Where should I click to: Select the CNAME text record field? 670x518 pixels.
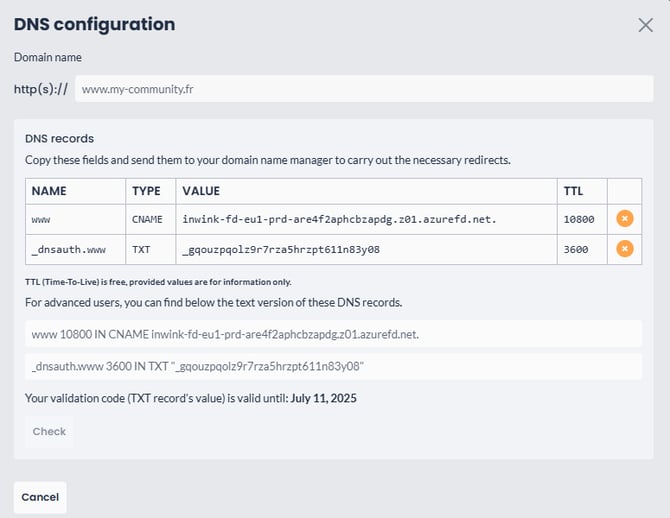(x=333, y=334)
